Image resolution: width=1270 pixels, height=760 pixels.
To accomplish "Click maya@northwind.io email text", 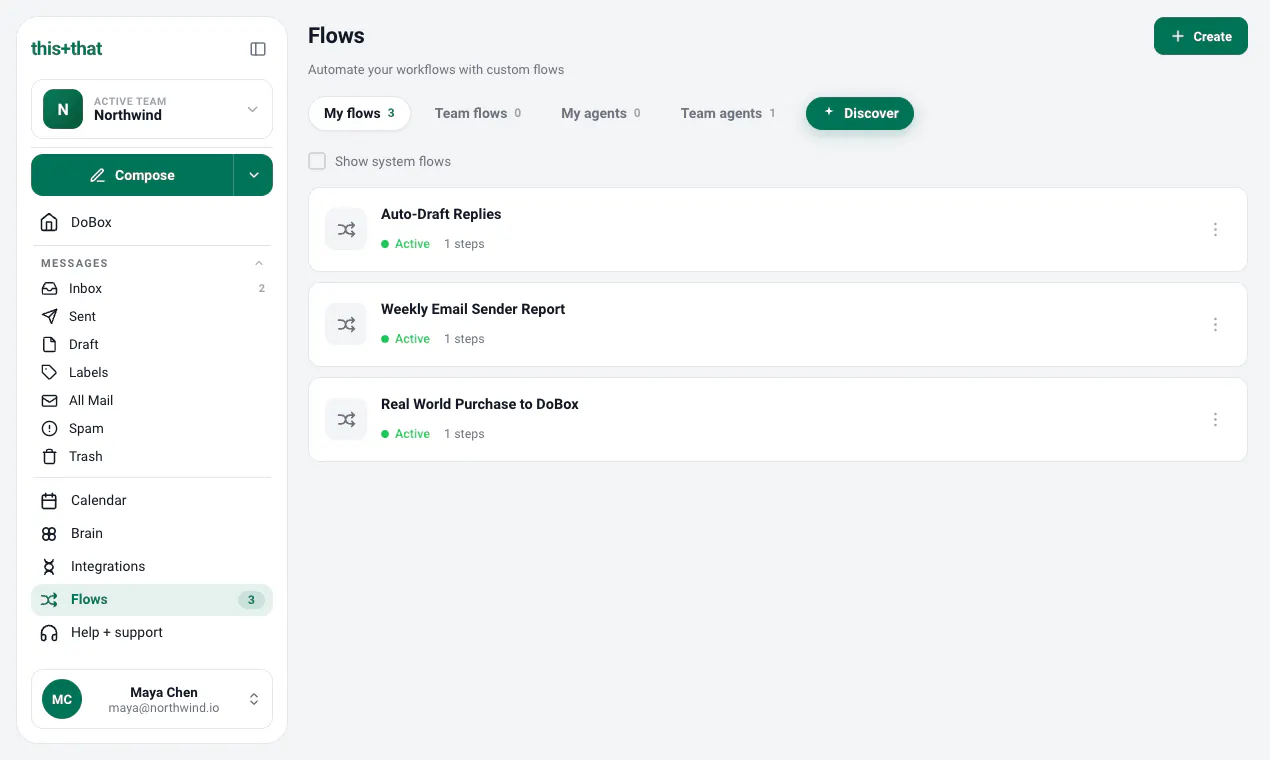I will click(164, 707).
